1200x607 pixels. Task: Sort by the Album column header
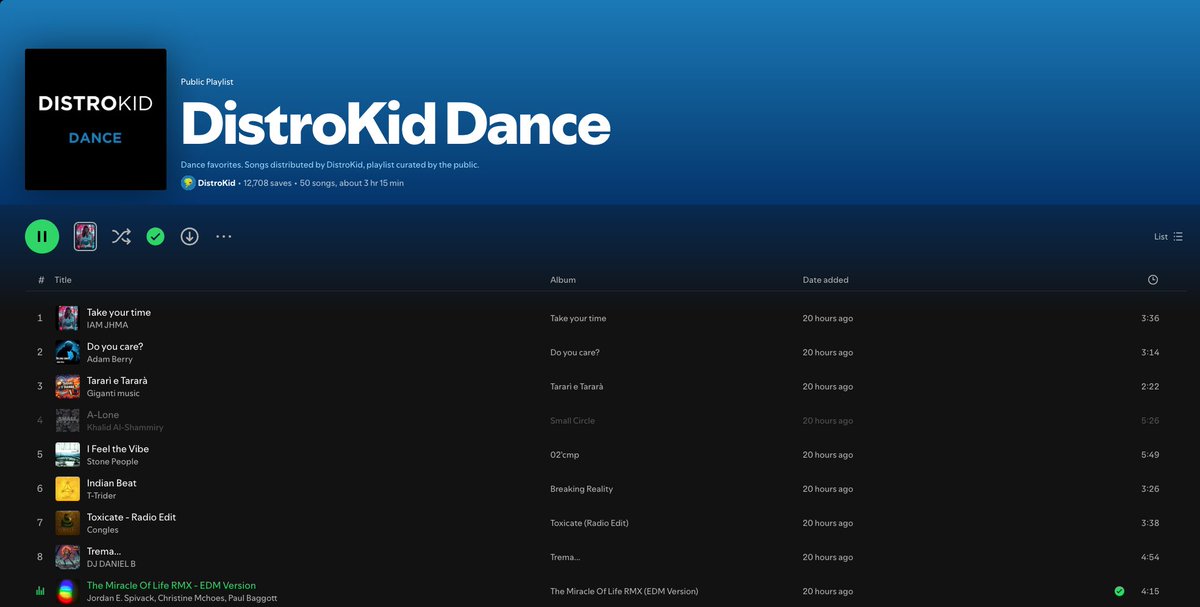tap(563, 280)
